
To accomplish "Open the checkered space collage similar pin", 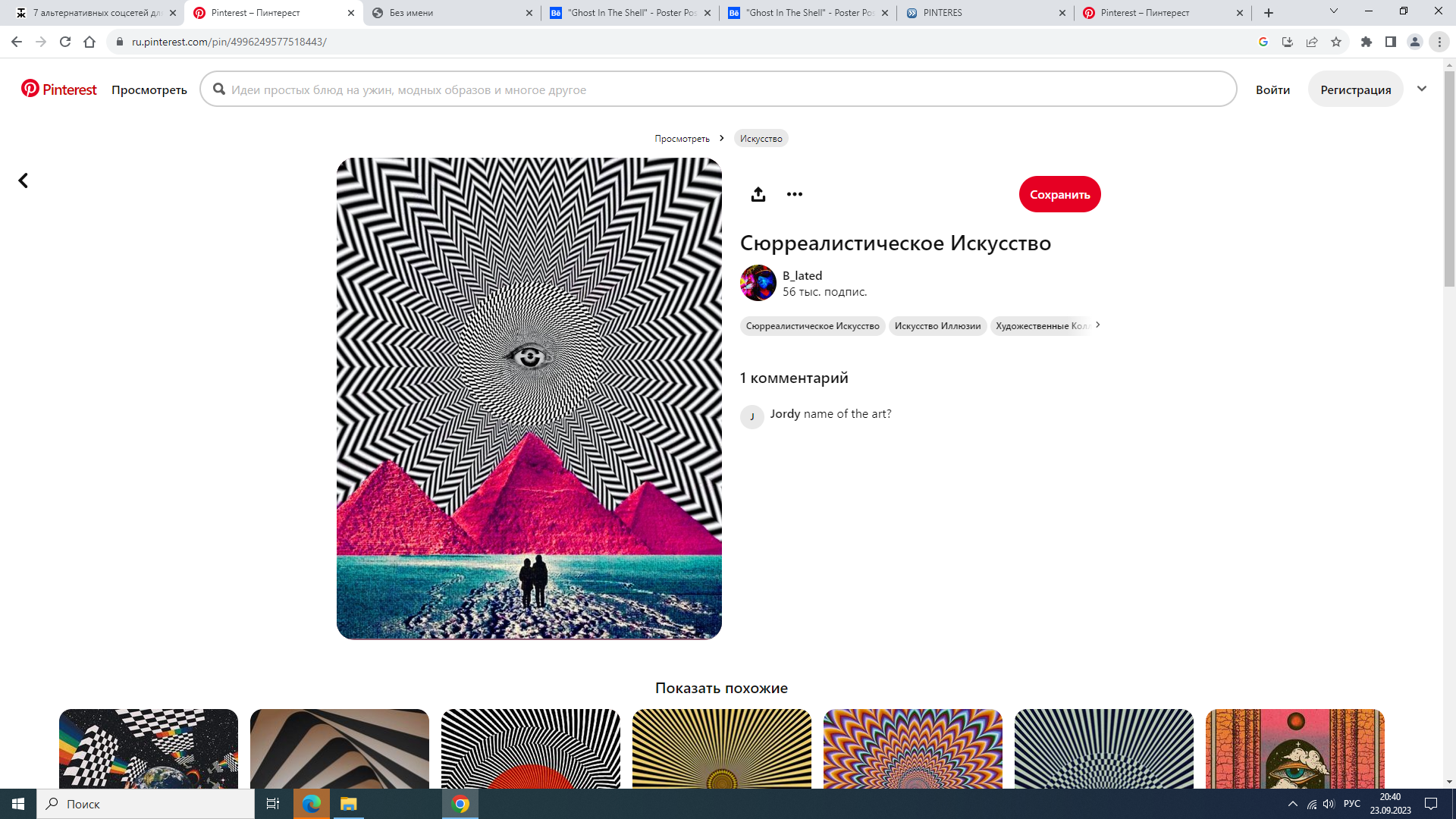I will (149, 748).
